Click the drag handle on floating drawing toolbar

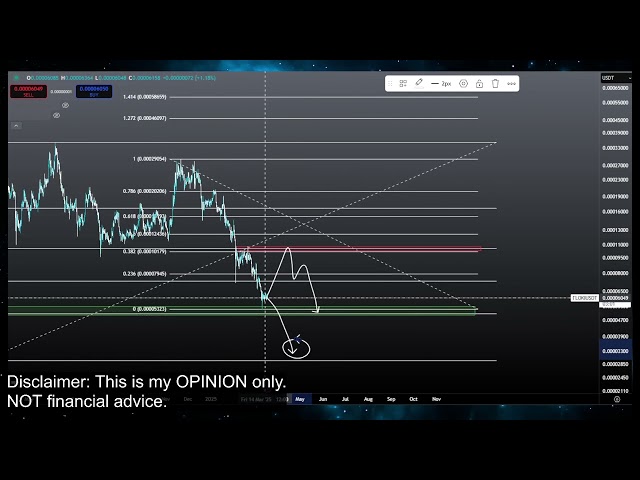[390, 84]
